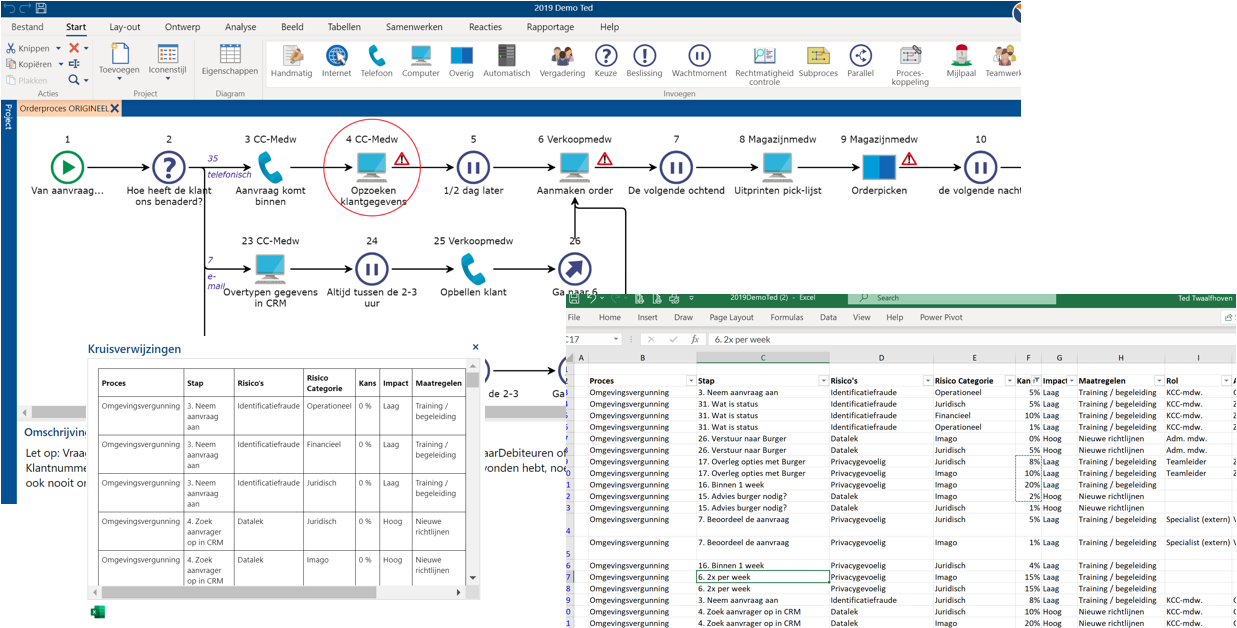Click the Excel formula bar
The image size is (1237, 628).
click(970, 340)
